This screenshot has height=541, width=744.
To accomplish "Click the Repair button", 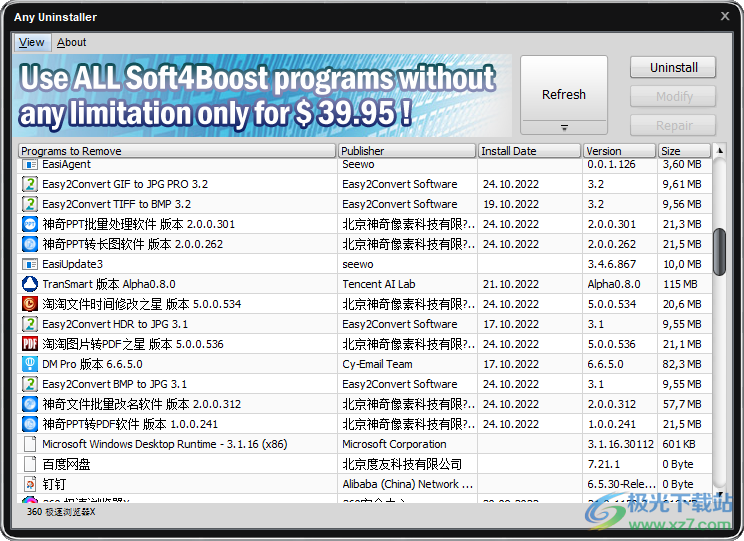I will tap(673, 125).
